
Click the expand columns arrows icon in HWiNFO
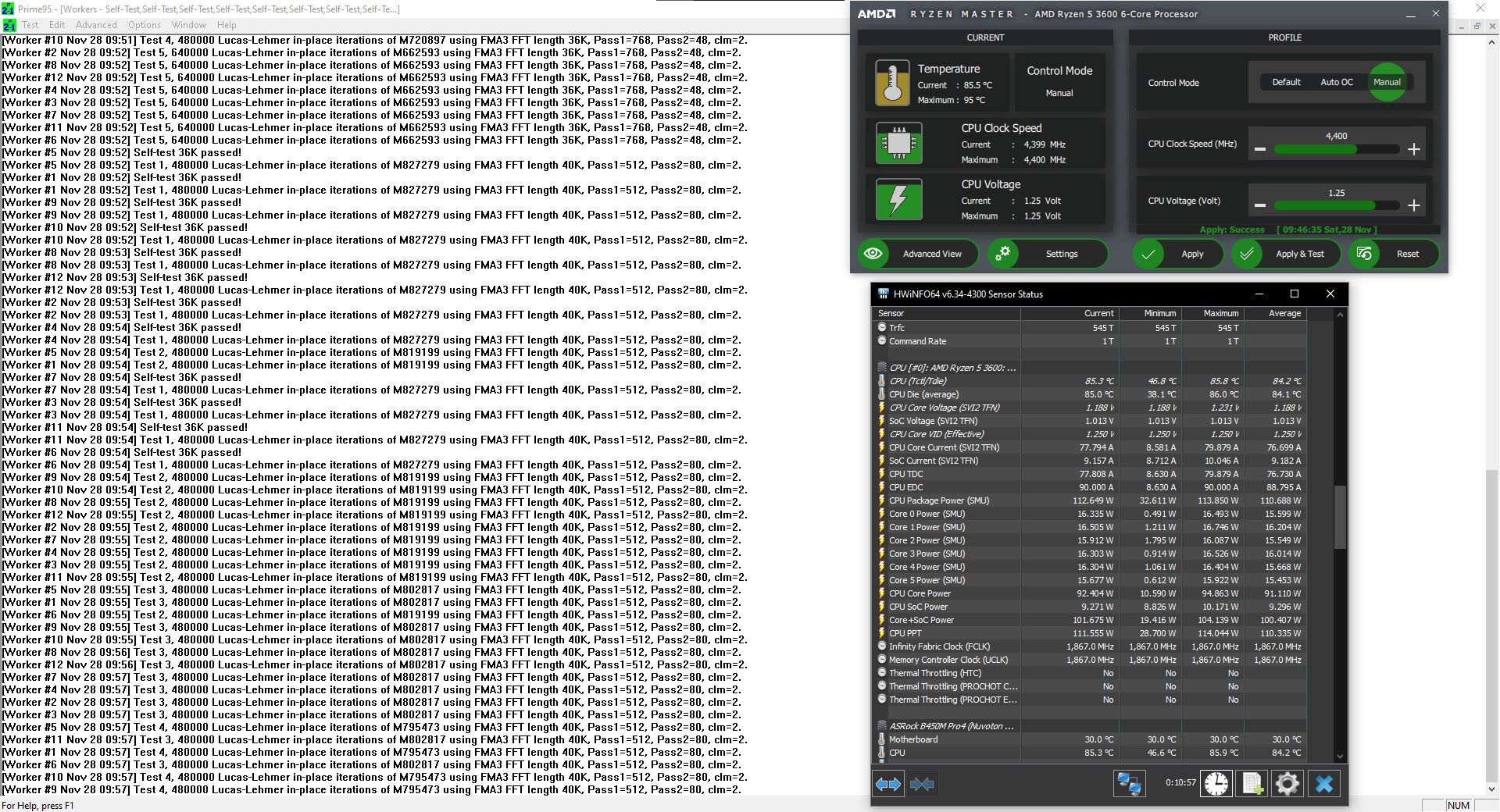click(888, 783)
